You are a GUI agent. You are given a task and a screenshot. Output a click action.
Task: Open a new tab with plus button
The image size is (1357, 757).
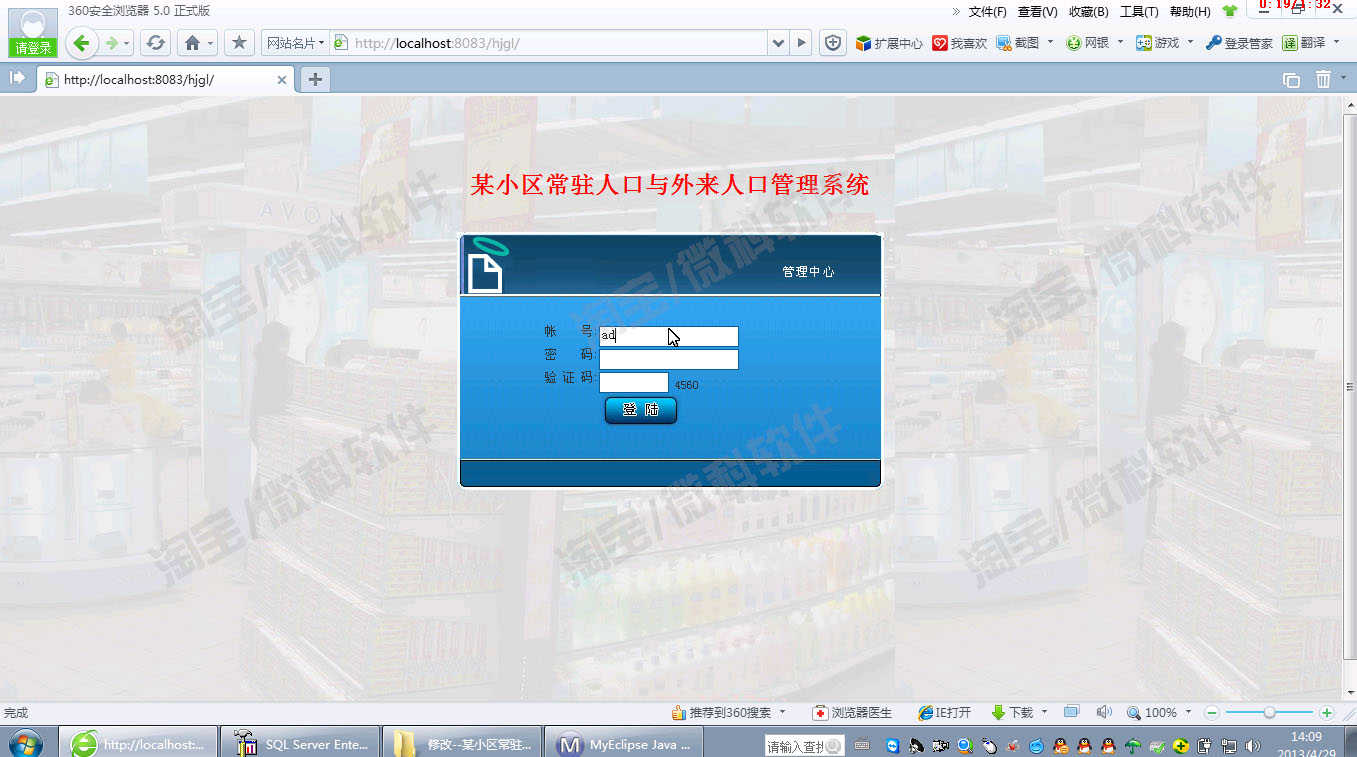315,79
